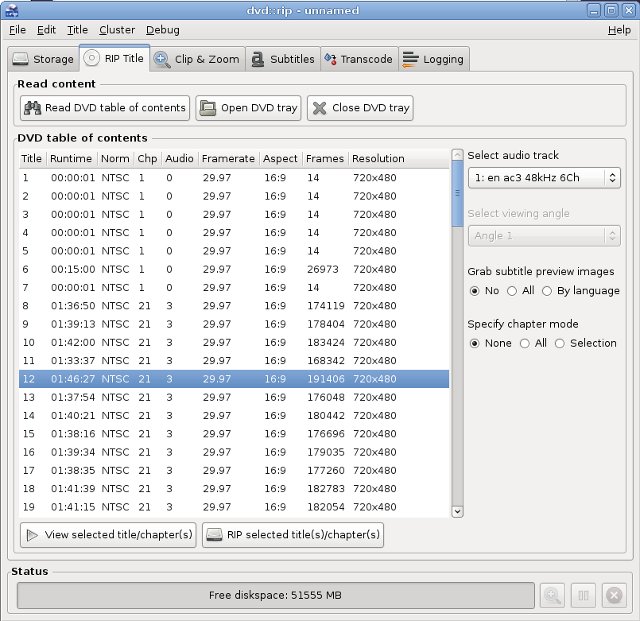Sort table by Framerate column header
This screenshot has height=621, width=640.
229,159
